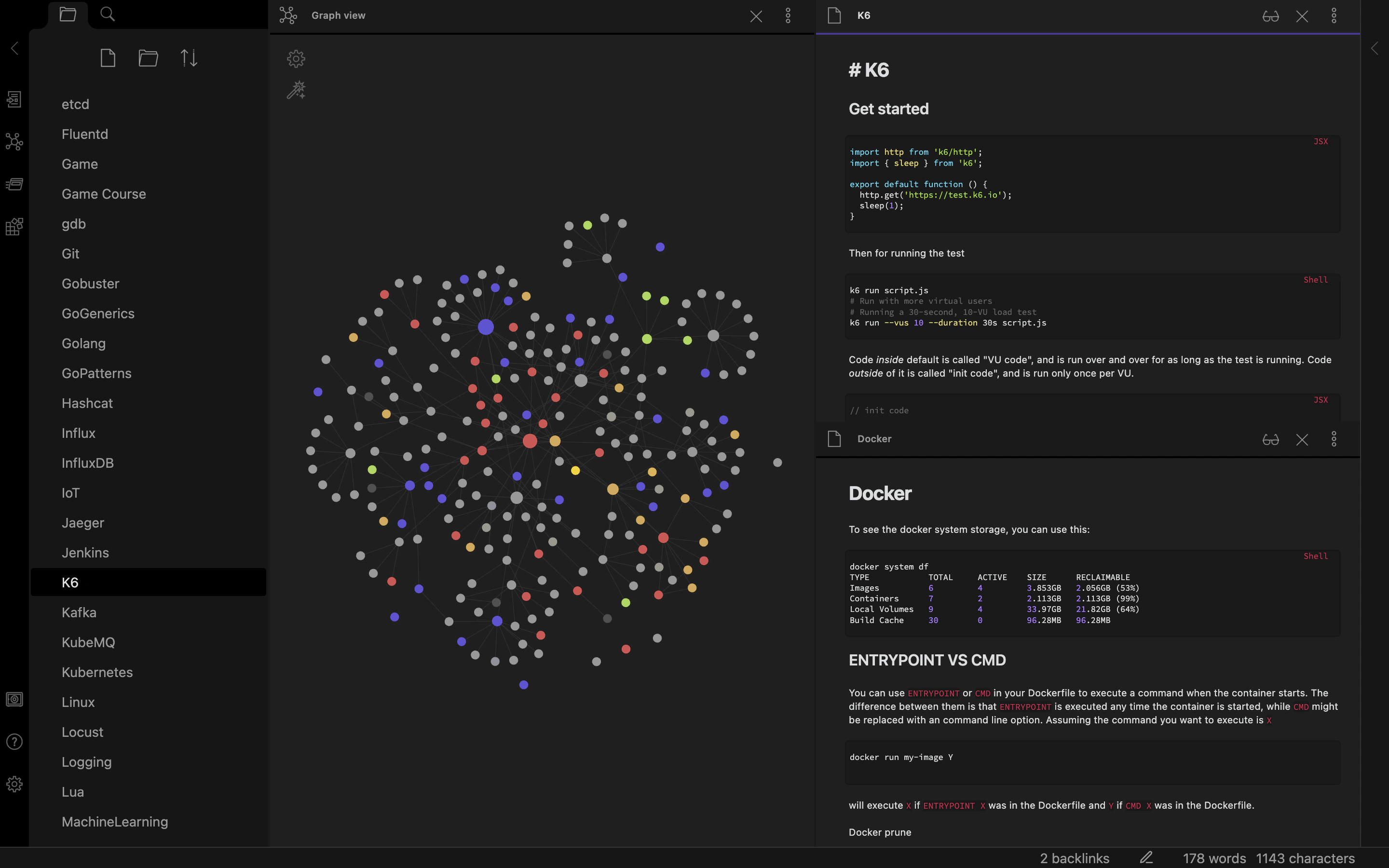Toggle edit mode pencil in status bar
1389x868 pixels.
tap(1146, 858)
